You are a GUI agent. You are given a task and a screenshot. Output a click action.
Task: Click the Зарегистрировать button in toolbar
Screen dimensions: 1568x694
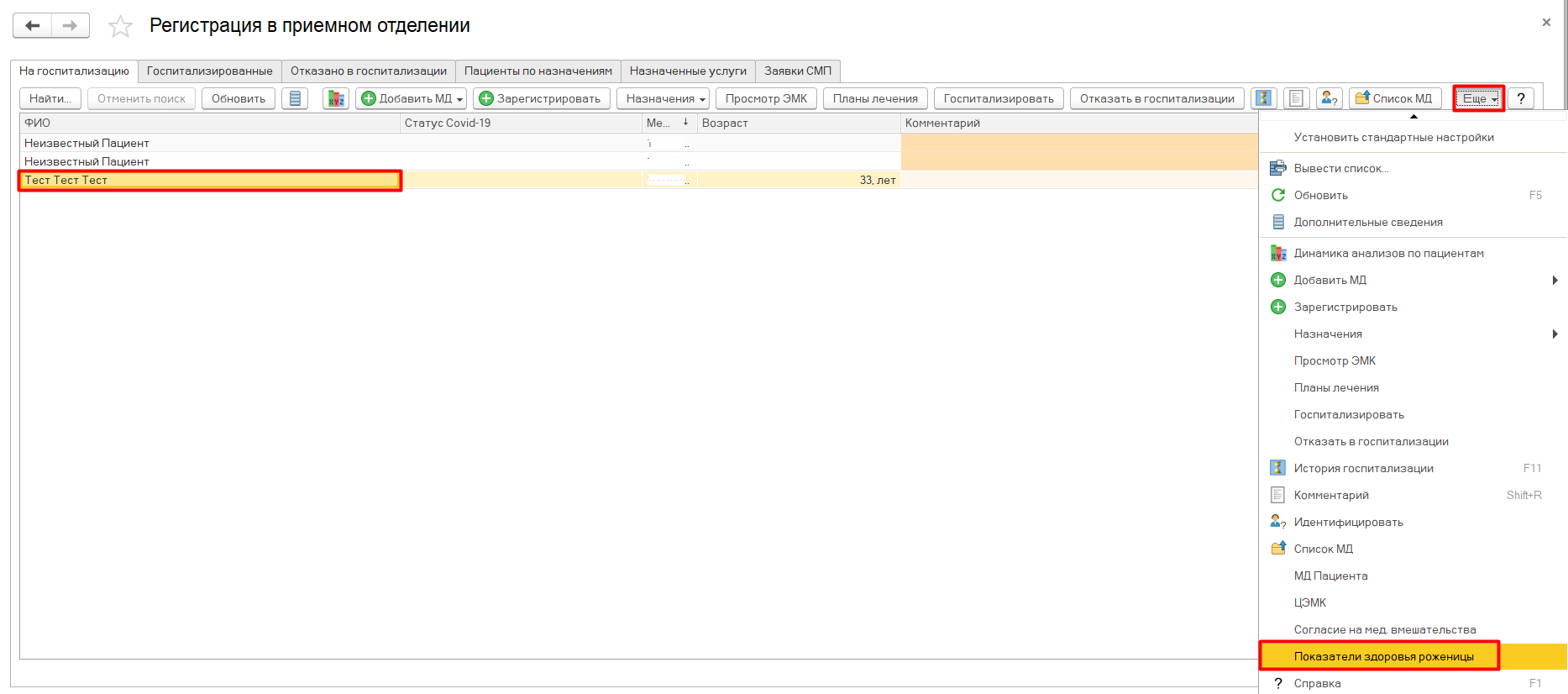[x=541, y=98]
